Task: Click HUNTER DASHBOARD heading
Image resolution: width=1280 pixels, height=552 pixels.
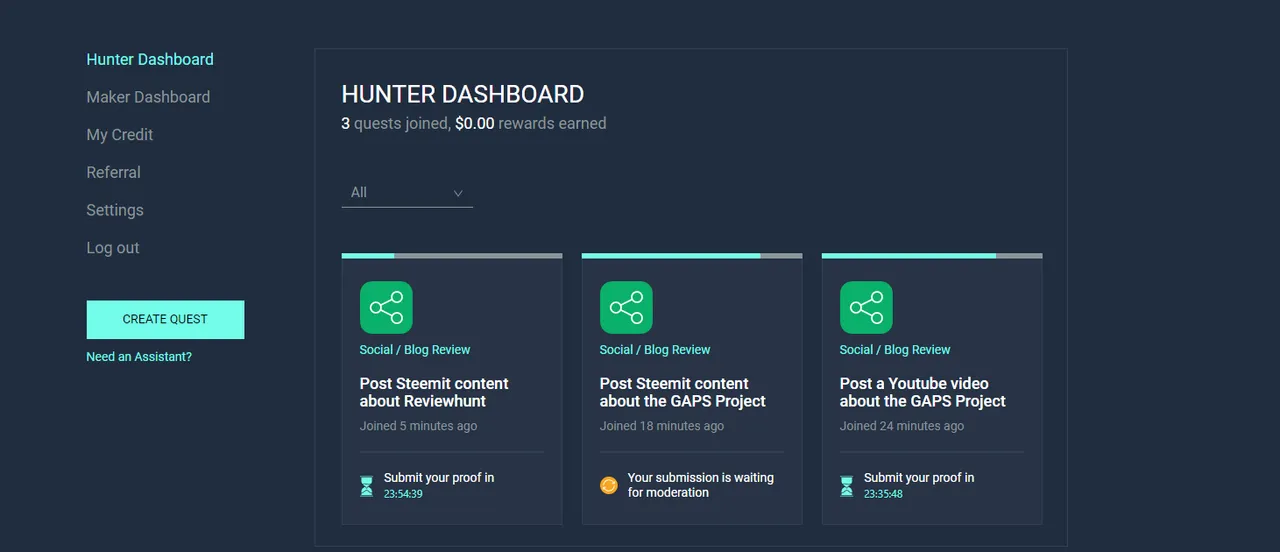Action: click(x=463, y=94)
